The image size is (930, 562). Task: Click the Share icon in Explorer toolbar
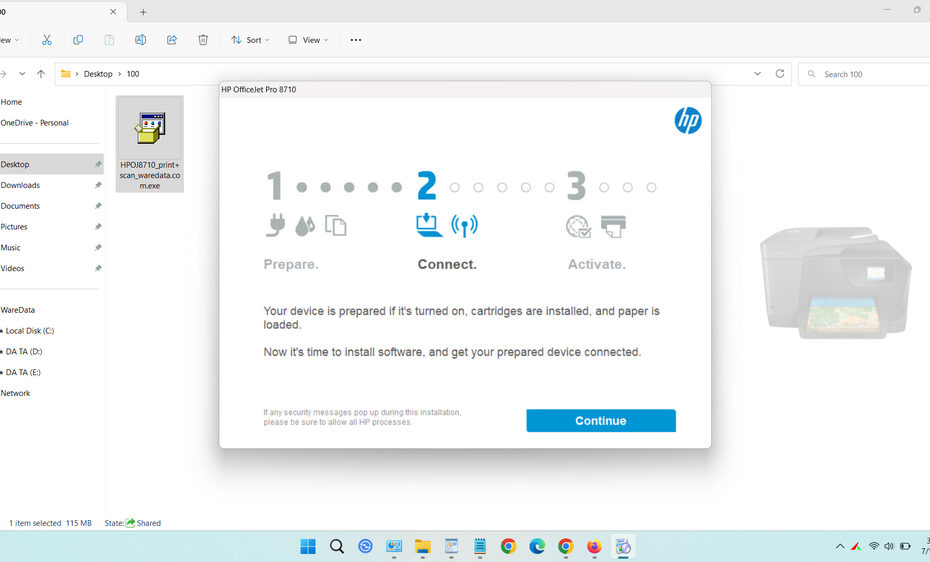click(x=172, y=40)
